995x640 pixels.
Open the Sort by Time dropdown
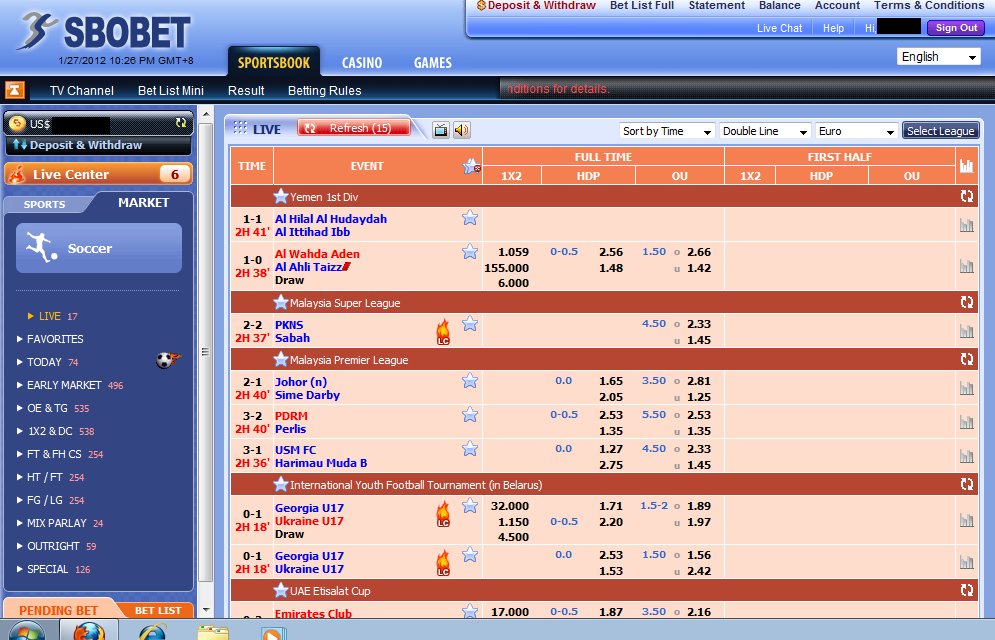[667, 131]
